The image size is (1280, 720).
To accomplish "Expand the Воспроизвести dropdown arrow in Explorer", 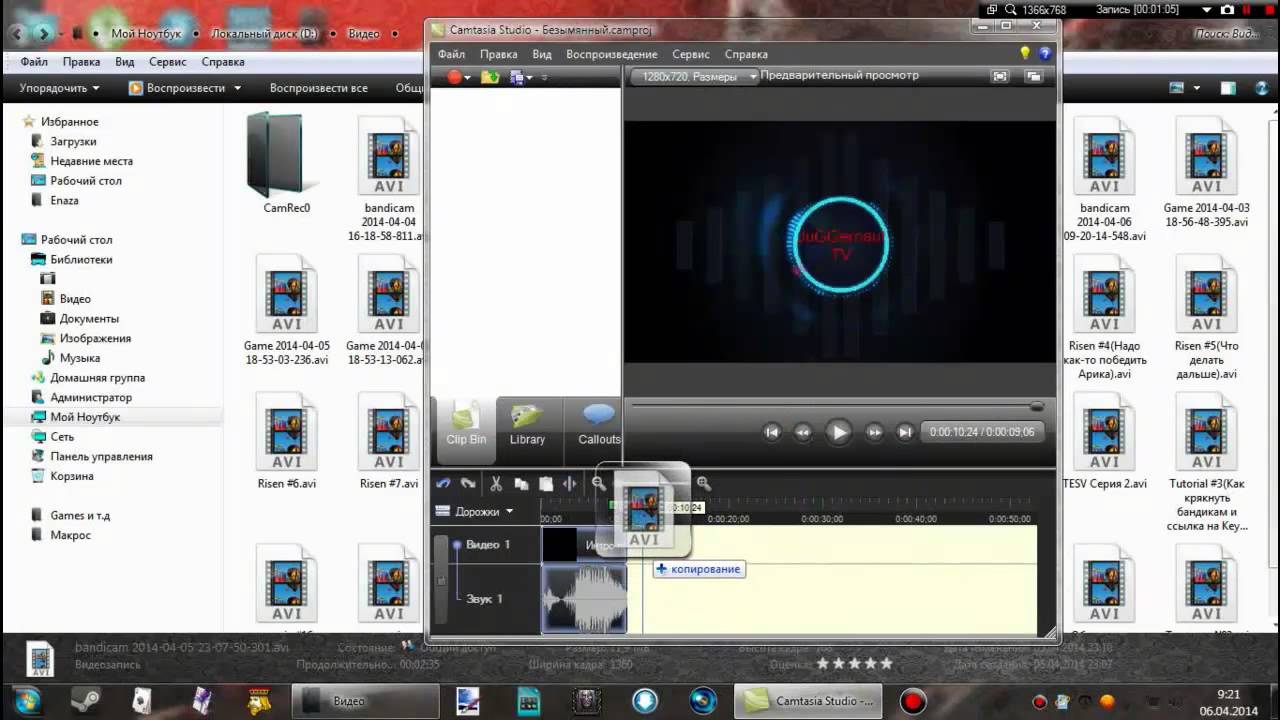I will 238,88.
